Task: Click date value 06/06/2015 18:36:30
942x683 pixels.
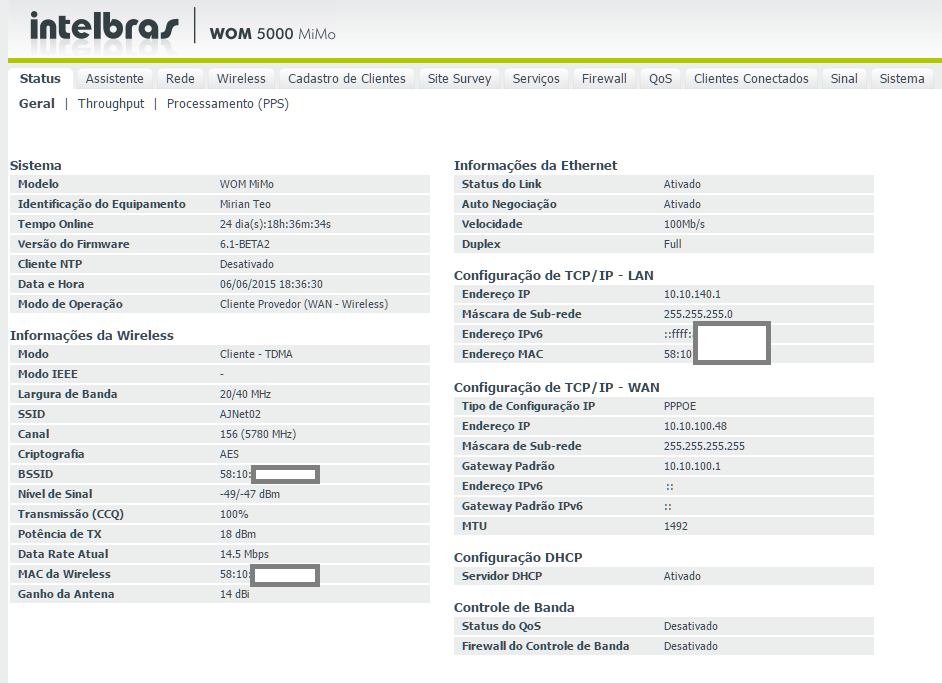Action: coord(271,284)
